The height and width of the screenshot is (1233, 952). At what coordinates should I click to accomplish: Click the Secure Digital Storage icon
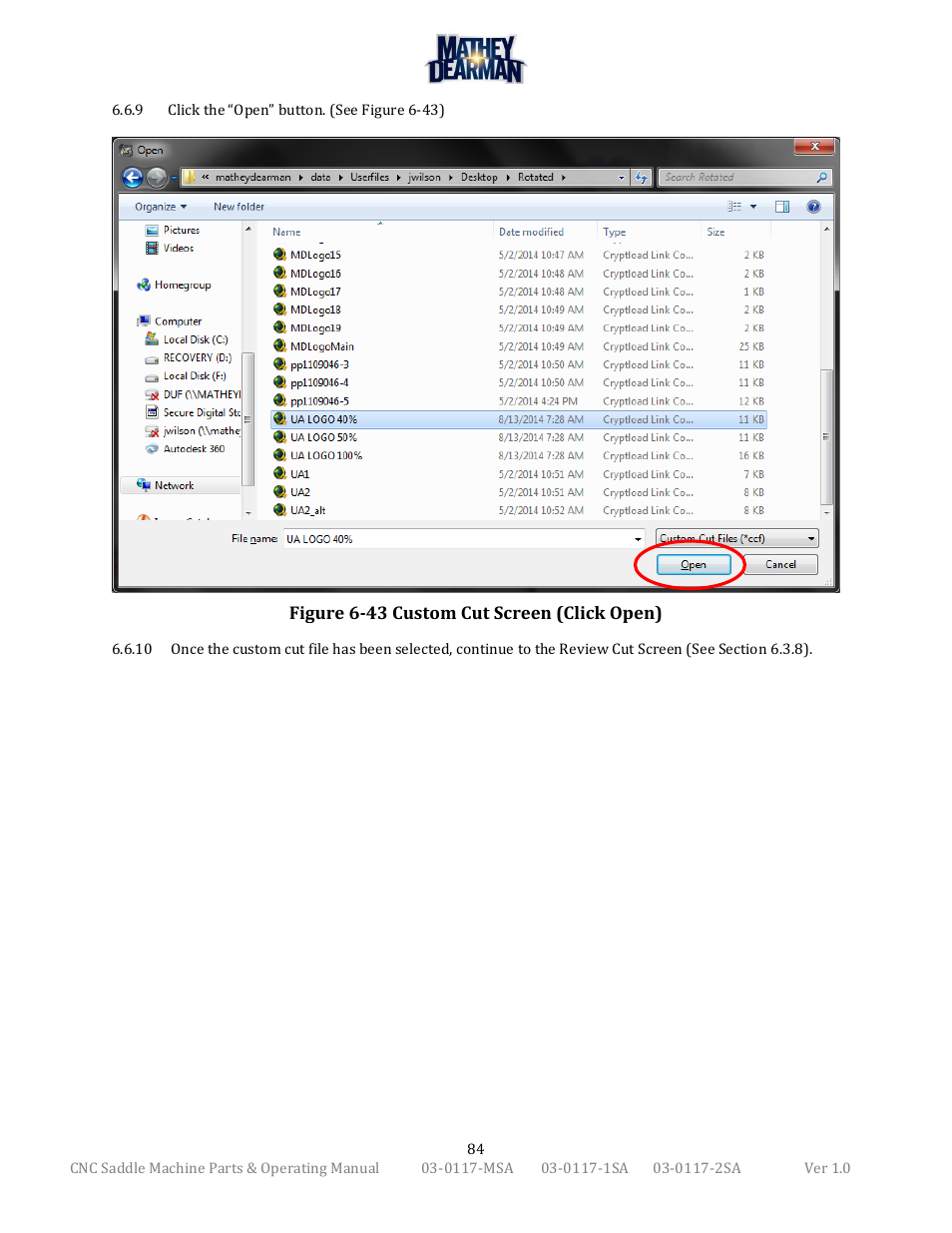(152, 412)
